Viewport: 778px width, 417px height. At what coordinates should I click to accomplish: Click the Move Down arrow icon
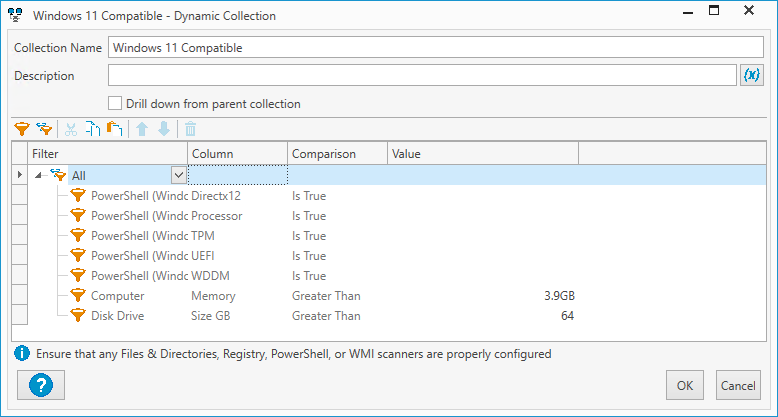point(164,130)
